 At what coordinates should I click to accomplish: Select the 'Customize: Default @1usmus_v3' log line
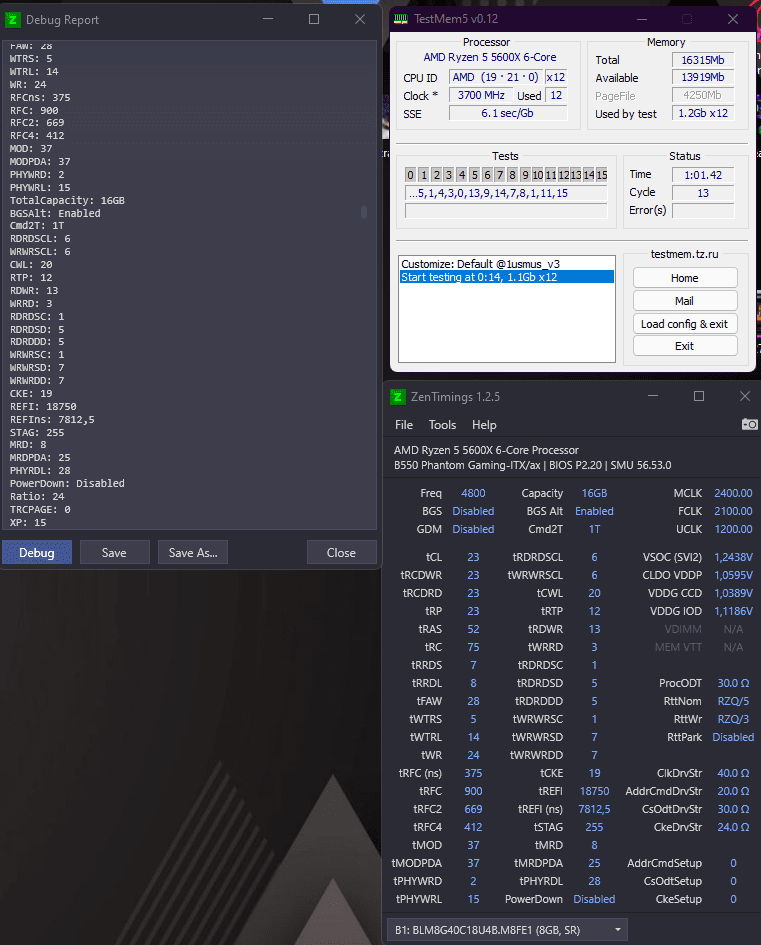click(x=481, y=264)
